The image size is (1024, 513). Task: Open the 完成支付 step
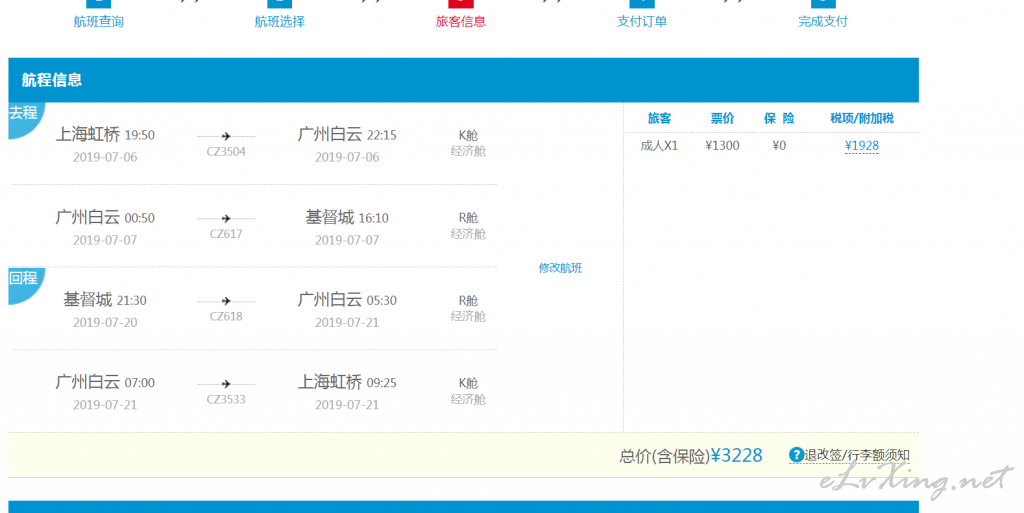pos(823,21)
